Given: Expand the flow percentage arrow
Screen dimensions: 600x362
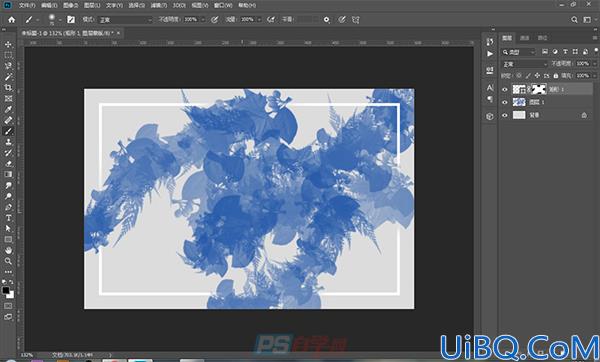Looking at the screenshot, I should pyautogui.click(x=259, y=20).
